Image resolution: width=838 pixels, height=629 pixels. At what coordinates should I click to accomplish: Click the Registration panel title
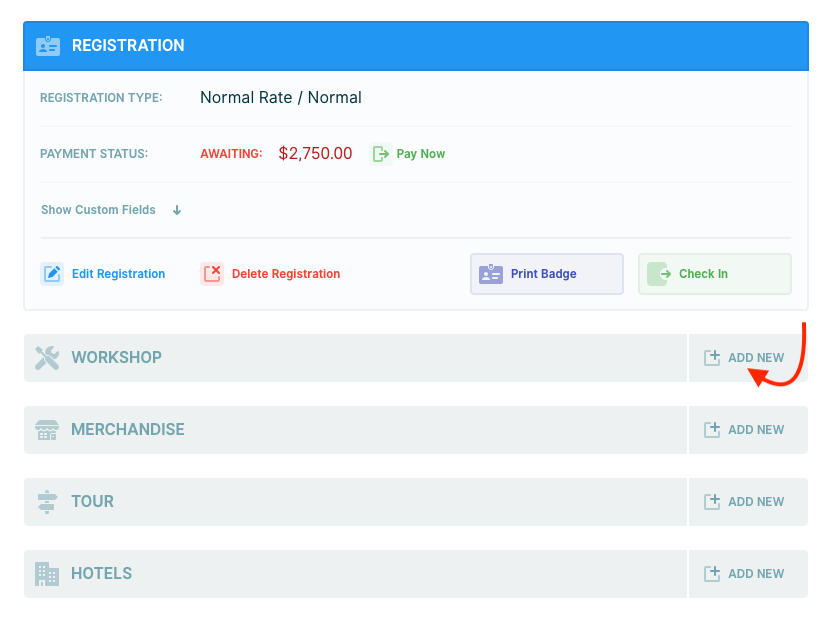click(x=128, y=46)
